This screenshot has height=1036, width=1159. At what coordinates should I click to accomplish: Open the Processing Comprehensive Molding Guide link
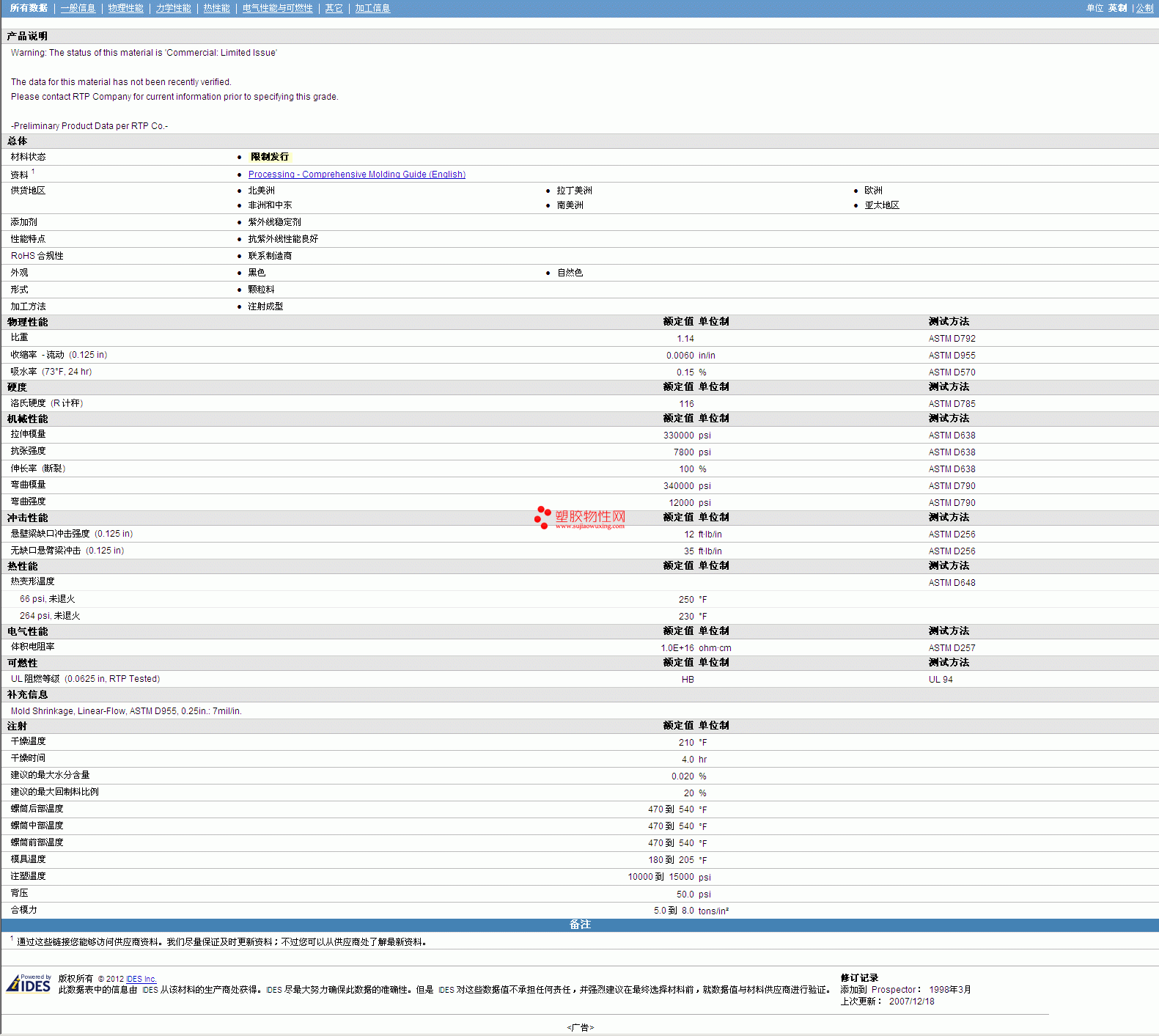point(356,174)
